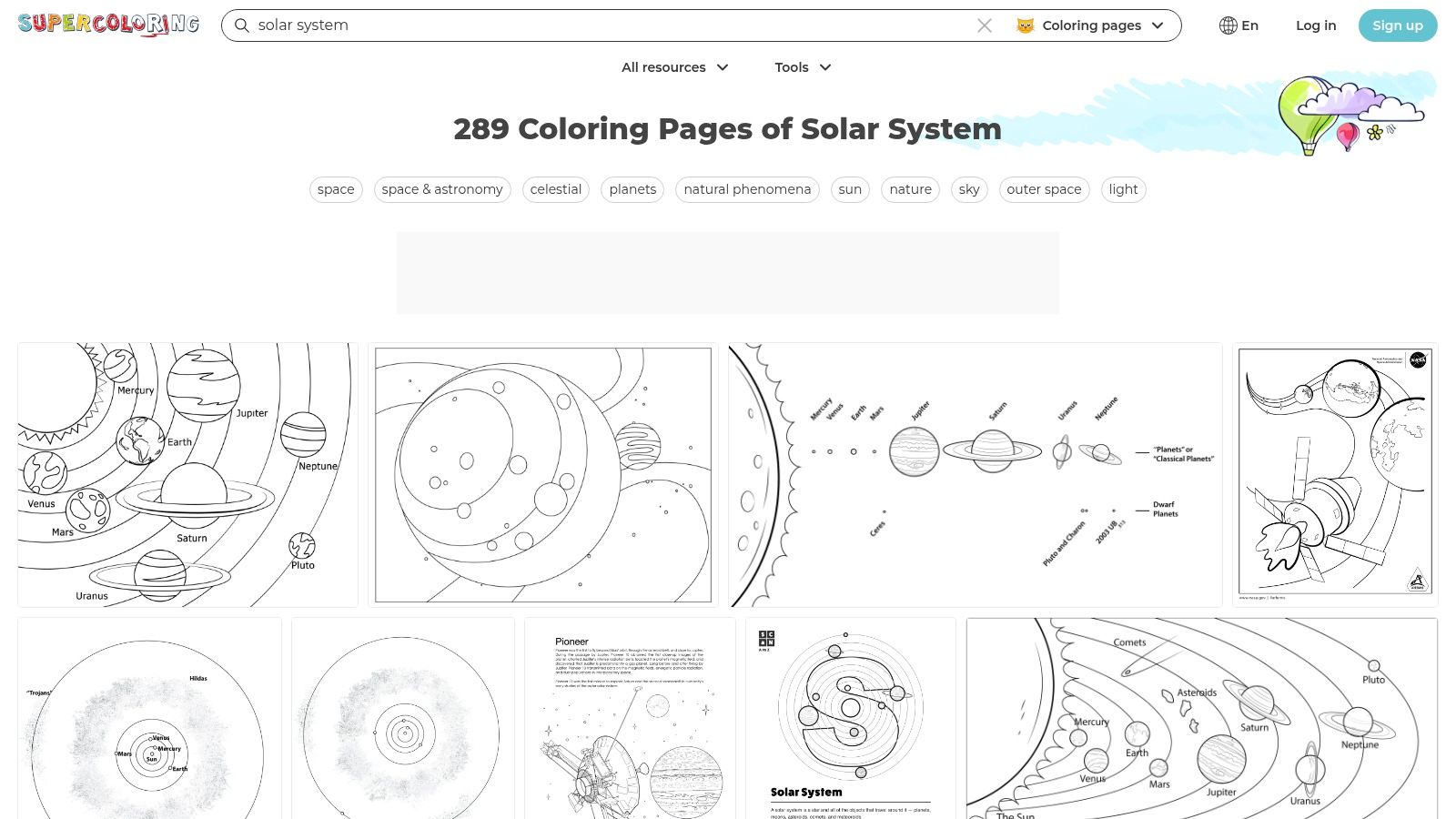Click the globe language icon
The image size is (1456, 819).
[1228, 25]
